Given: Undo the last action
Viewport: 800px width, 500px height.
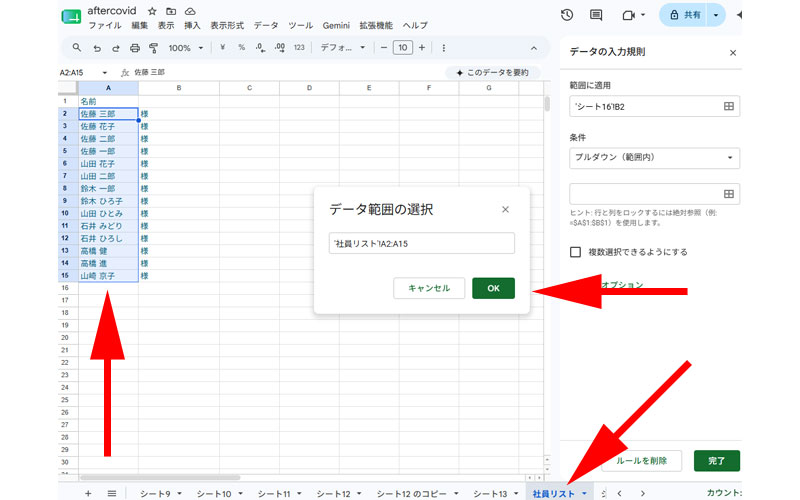Looking at the screenshot, I should 97,48.
